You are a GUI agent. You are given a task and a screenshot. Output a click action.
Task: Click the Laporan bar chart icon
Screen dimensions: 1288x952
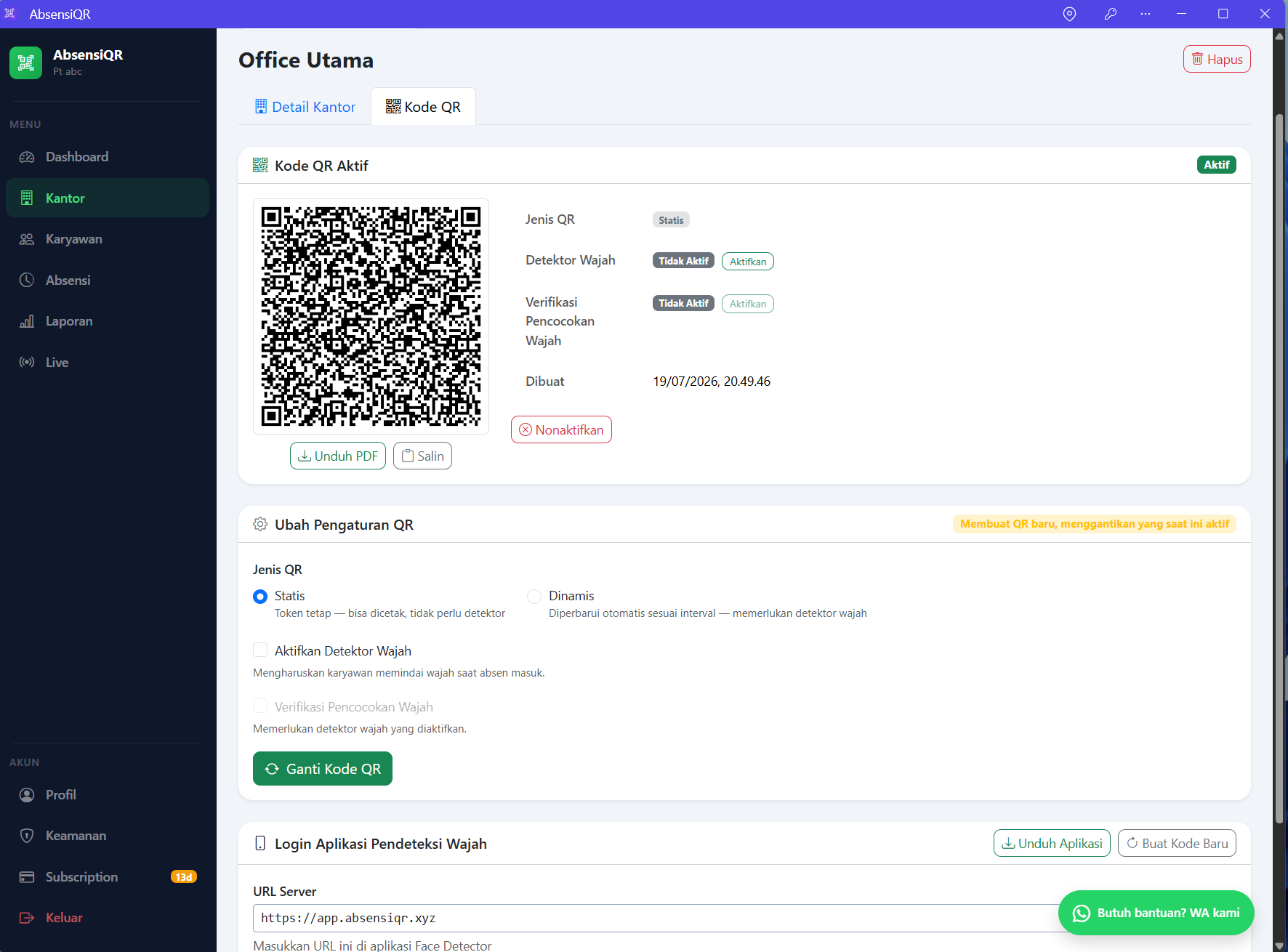[x=27, y=321]
